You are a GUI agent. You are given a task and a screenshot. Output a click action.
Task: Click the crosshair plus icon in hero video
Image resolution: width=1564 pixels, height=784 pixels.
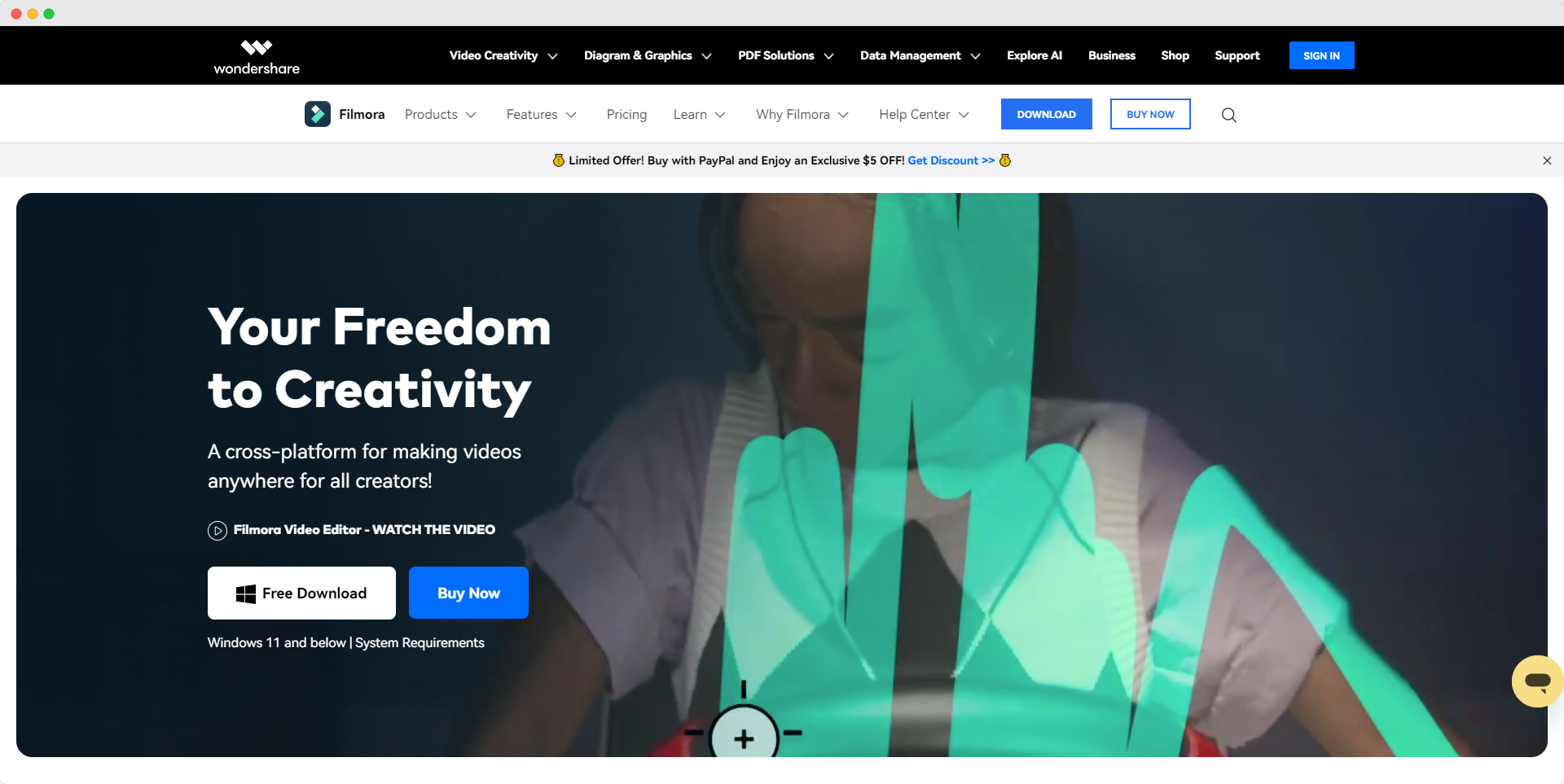point(744,735)
